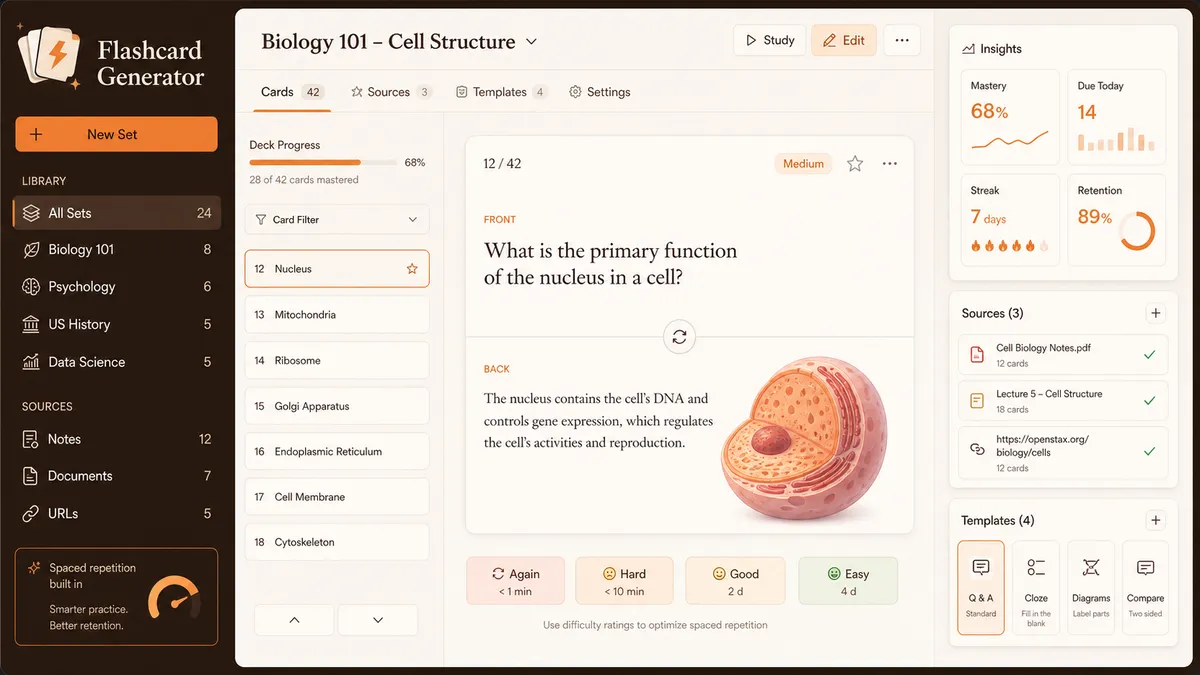The height and width of the screenshot is (675, 1200).
Task: Click the New Set button
Action: (x=116, y=134)
